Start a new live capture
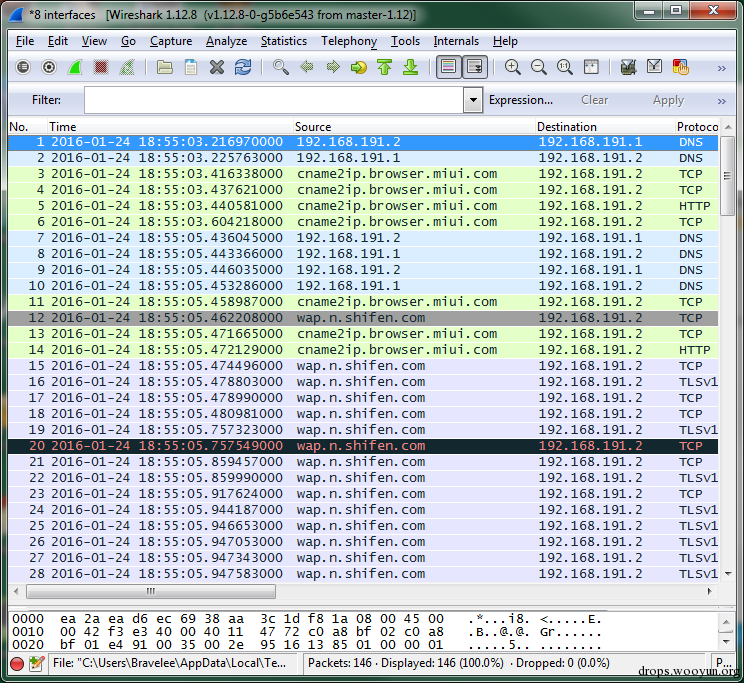Viewport: 744px width, 683px height. pos(75,67)
